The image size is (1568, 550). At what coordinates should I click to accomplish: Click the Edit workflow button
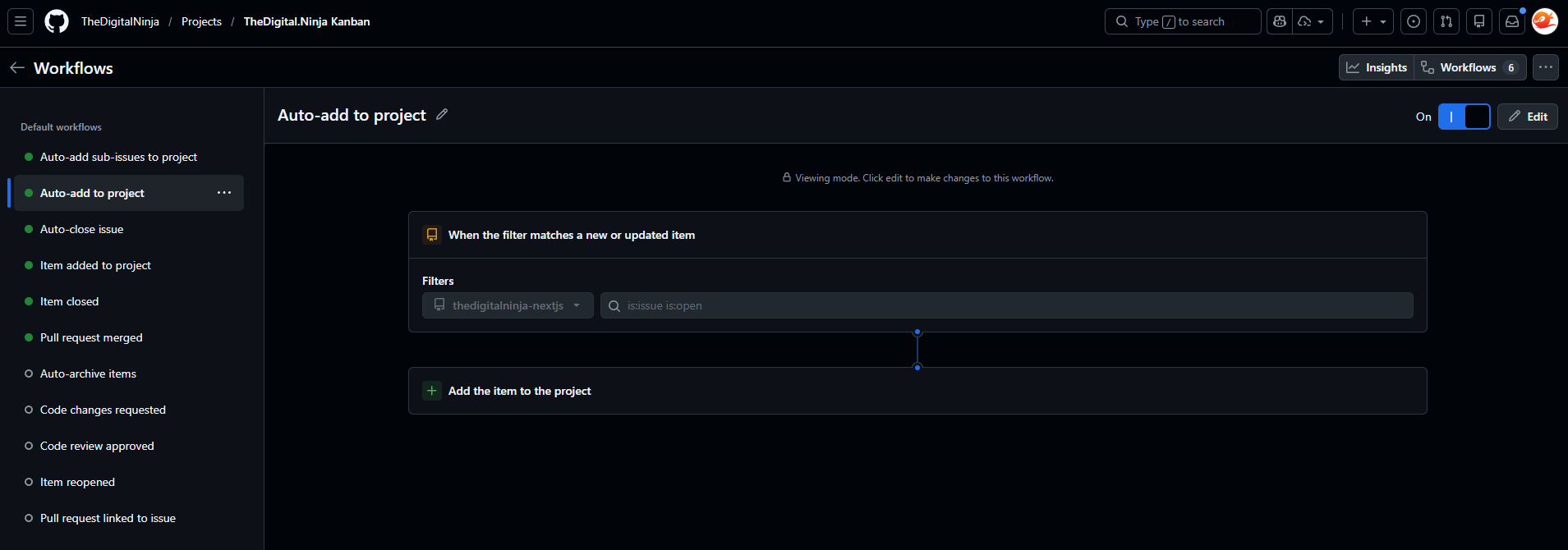(x=1528, y=117)
